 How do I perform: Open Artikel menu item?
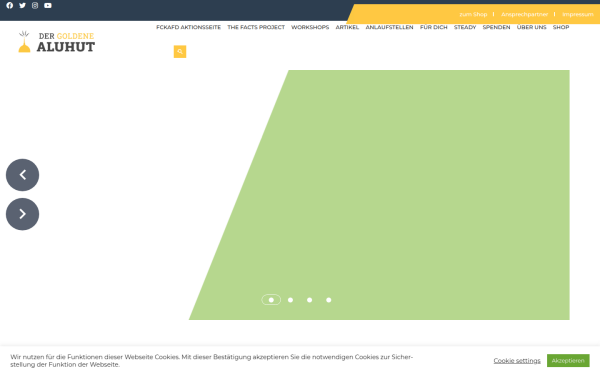347,27
